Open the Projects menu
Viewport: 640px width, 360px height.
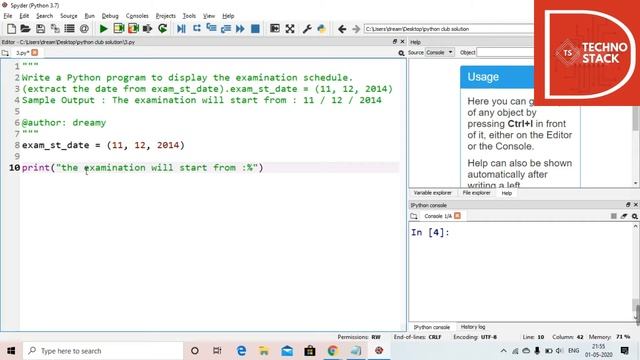coord(166,16)
